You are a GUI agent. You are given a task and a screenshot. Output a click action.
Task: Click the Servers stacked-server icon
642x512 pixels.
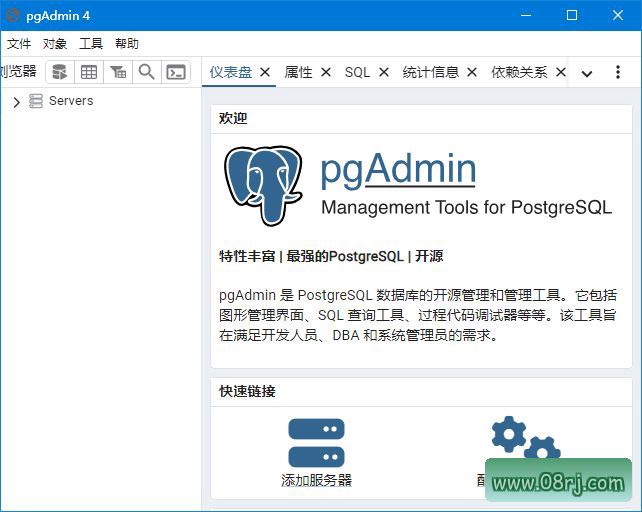(x=36, y=101)
